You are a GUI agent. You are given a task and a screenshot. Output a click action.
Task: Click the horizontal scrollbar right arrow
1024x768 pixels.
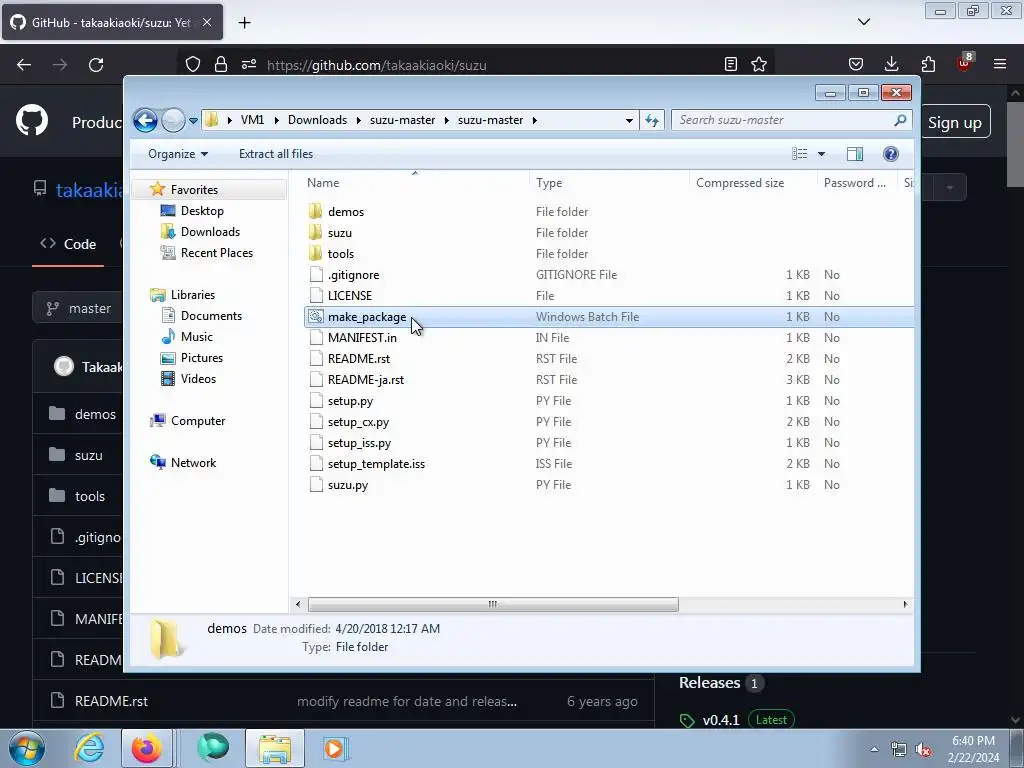(905, 604)
